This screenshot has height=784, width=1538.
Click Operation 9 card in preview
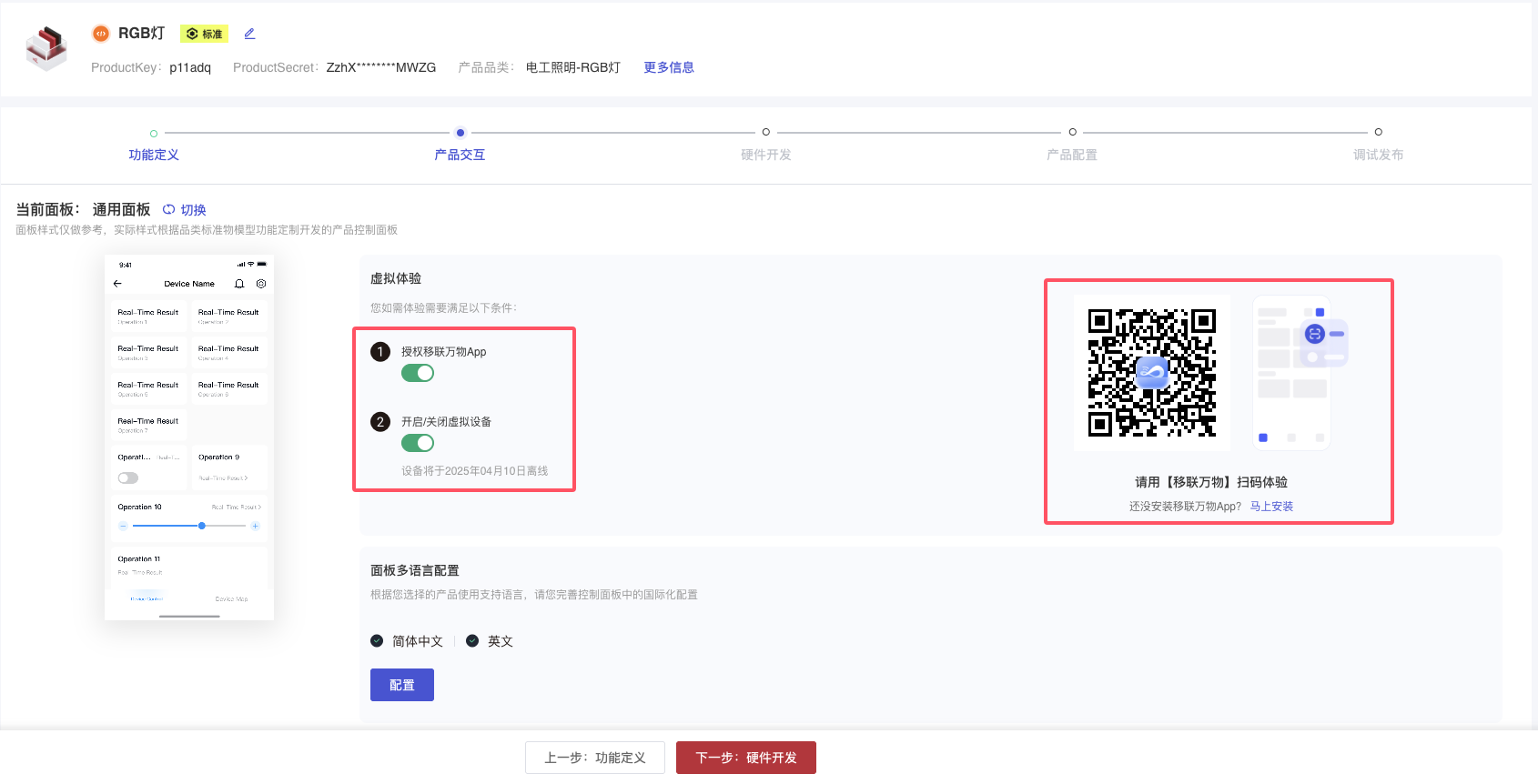229,467
